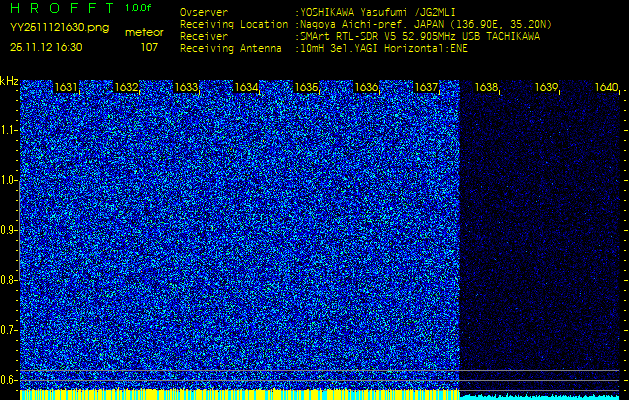629x400 pixels.
Task: Click the 1631 time marker
Action: [x=66, y=87]
